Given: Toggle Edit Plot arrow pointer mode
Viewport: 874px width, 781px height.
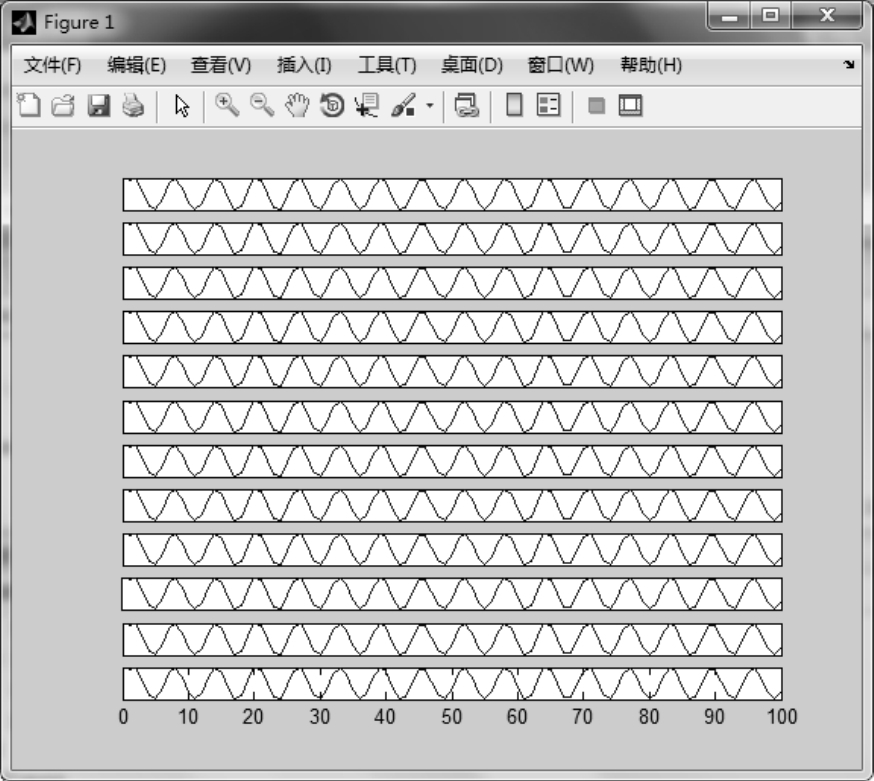Looking at the screenshot, I should pos(181,106).
